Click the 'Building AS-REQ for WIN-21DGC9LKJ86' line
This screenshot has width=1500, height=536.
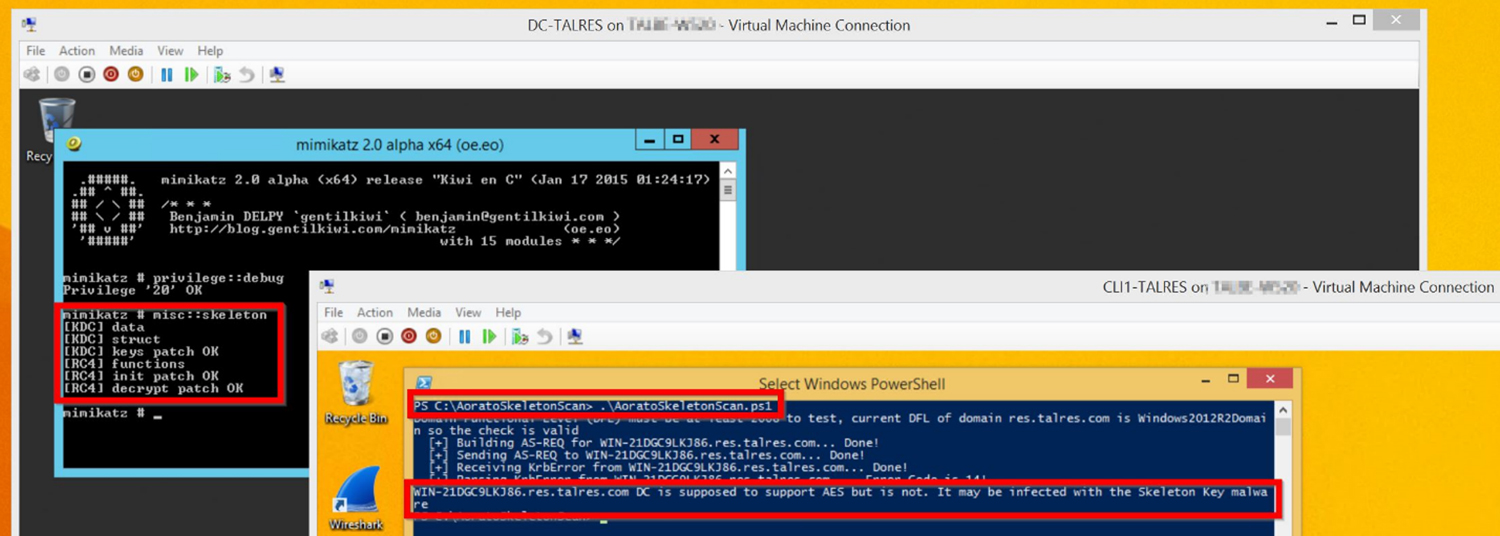point(655,442)
